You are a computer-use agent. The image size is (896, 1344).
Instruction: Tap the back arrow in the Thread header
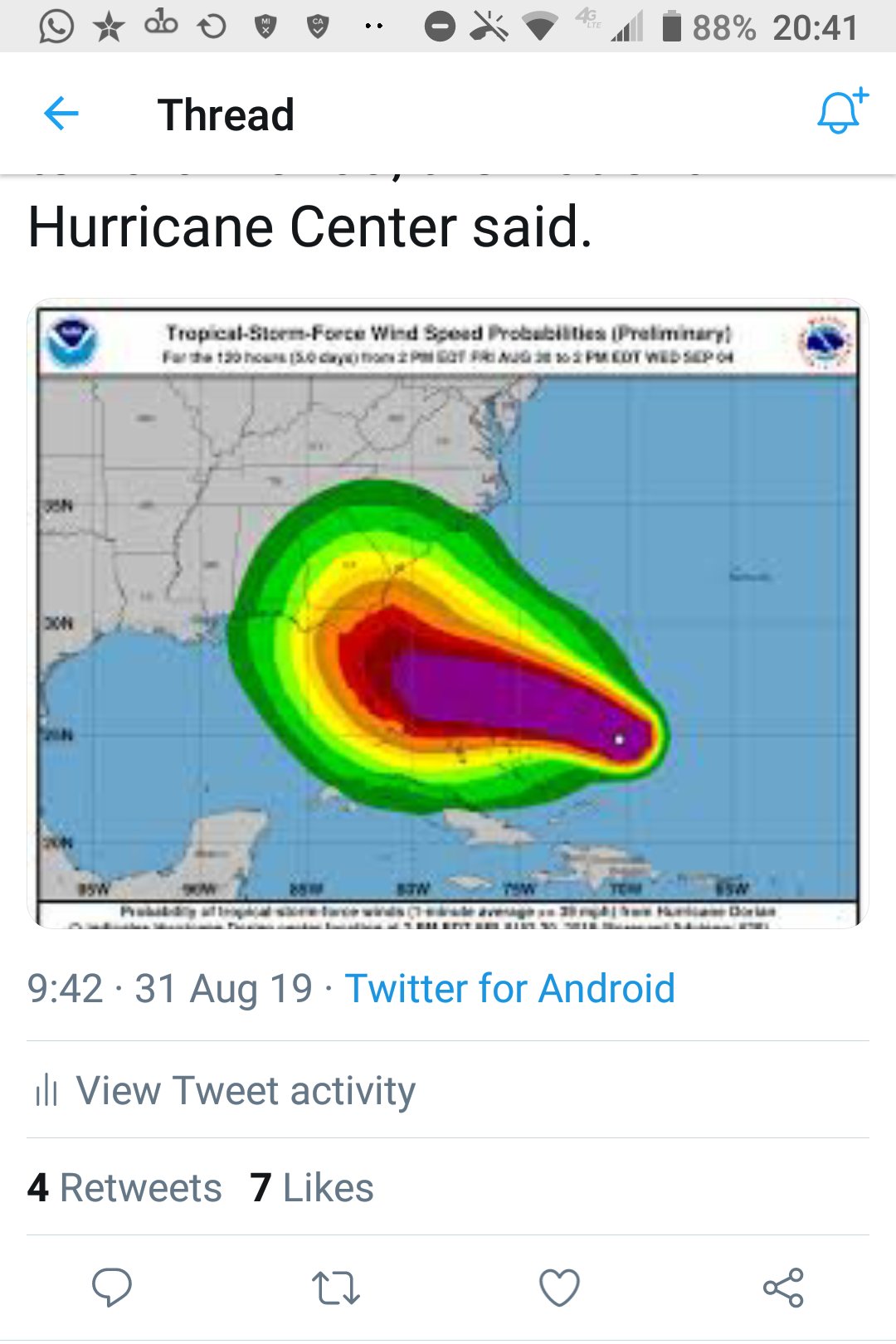point(61,114)
